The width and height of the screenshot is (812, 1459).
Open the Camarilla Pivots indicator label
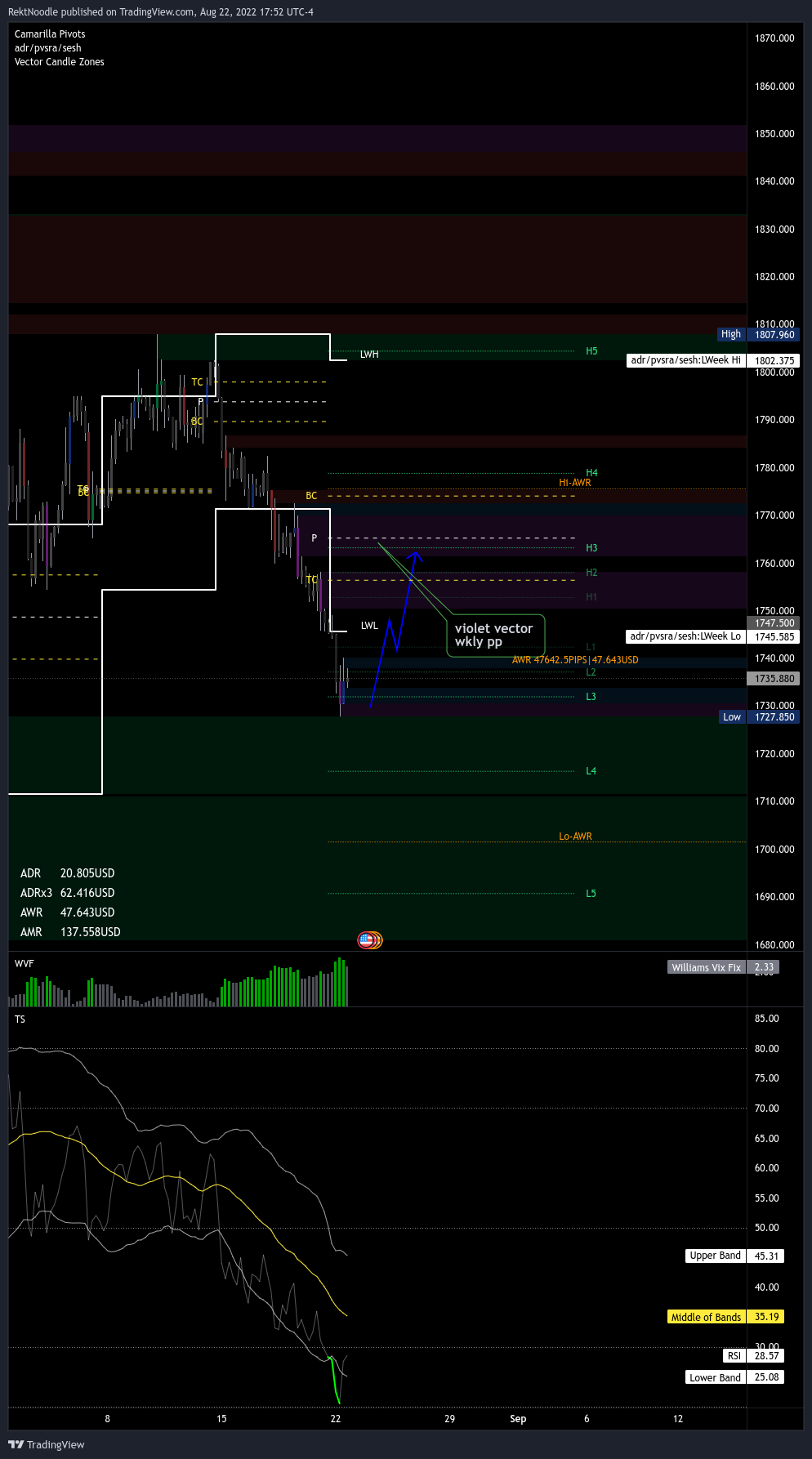pos(50,34)
